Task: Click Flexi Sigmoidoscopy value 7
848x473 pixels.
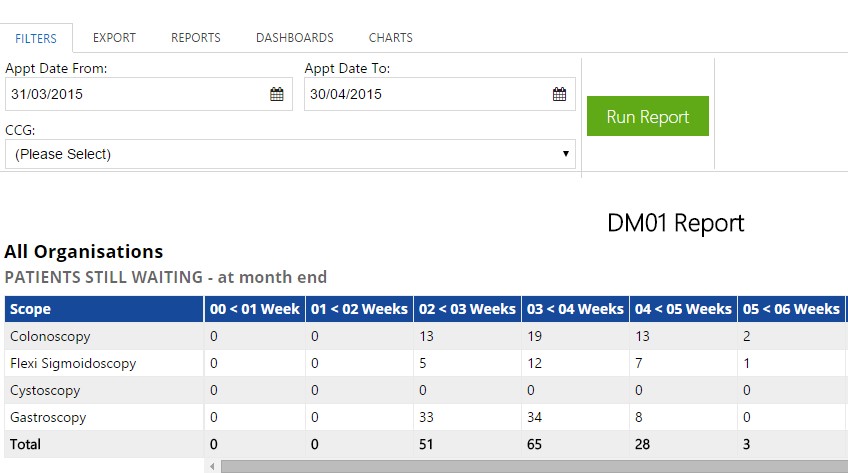Action: click(639, 363)
